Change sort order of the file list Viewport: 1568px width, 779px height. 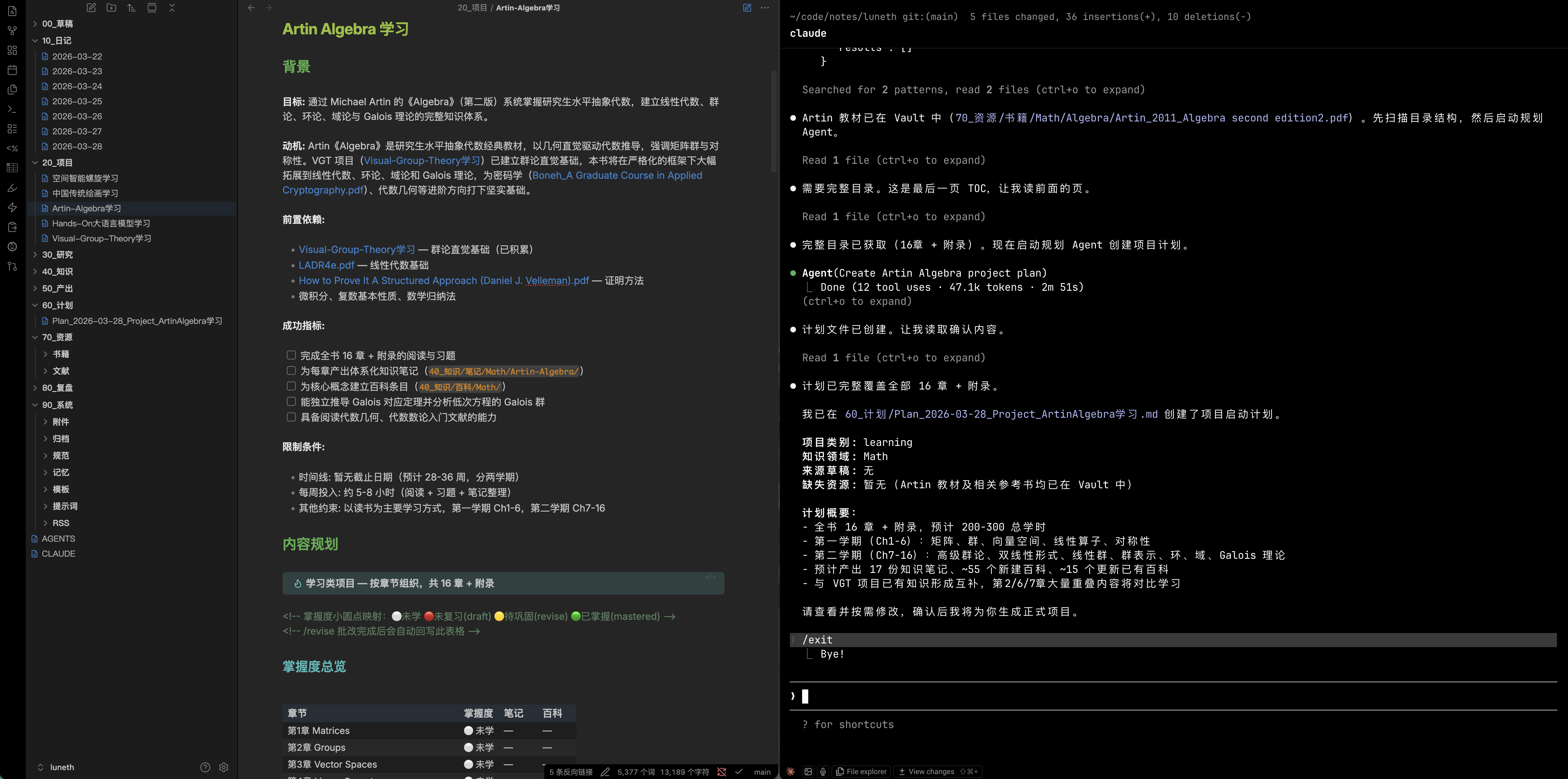[x=131, y=8]
